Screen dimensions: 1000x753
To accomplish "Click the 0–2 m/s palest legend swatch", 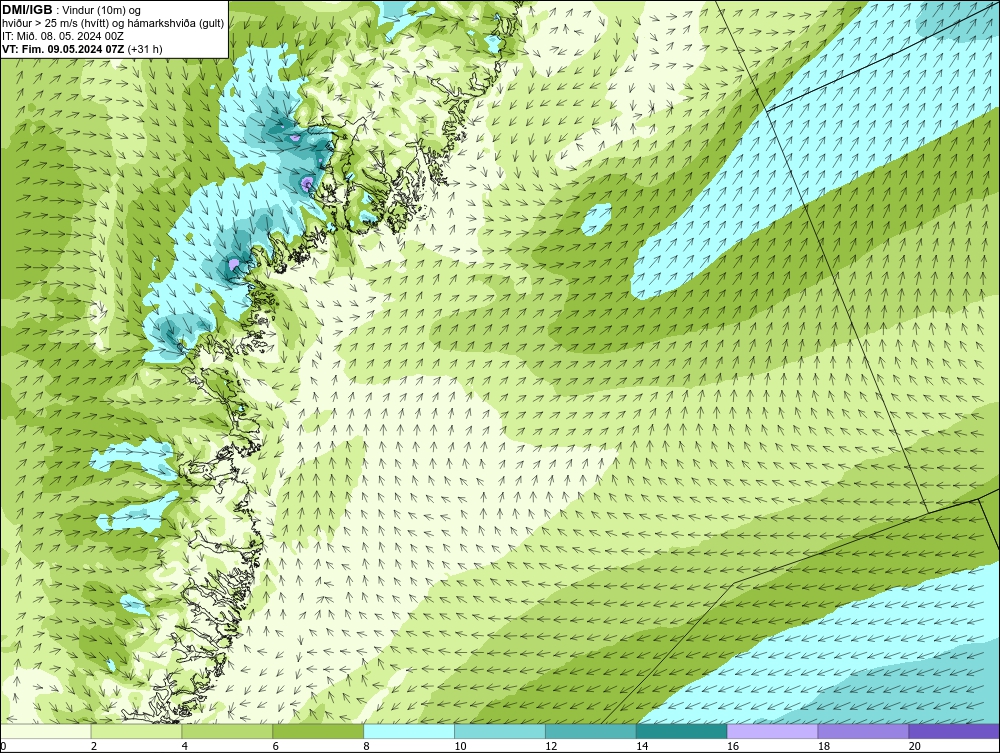I will point(46,731).
